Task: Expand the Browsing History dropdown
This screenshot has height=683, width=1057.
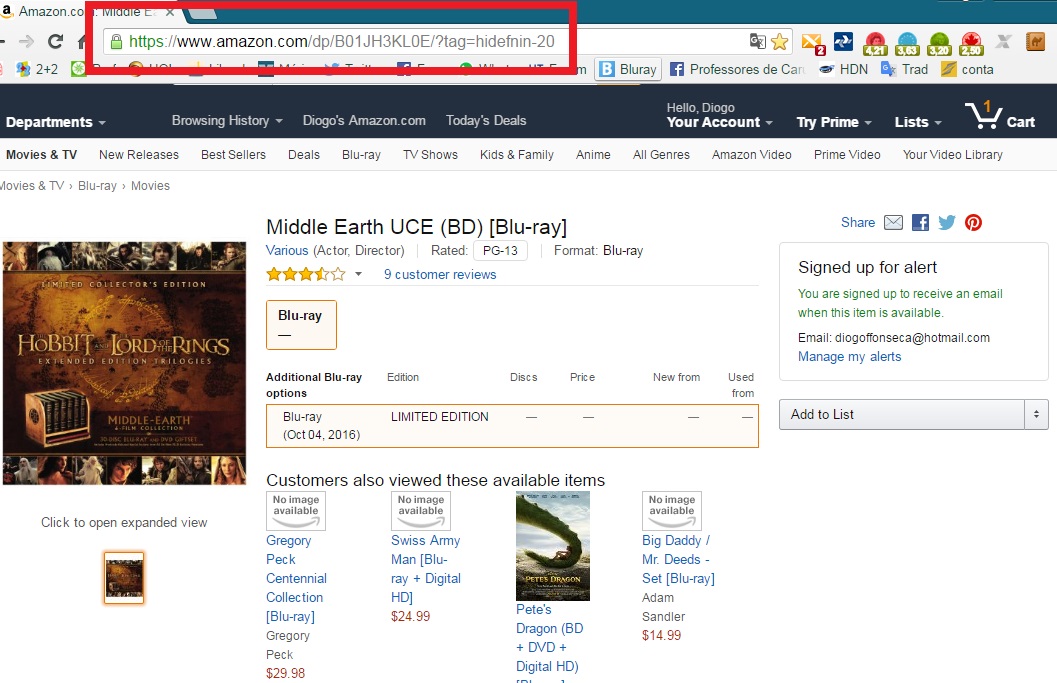Action: point(226,121)
